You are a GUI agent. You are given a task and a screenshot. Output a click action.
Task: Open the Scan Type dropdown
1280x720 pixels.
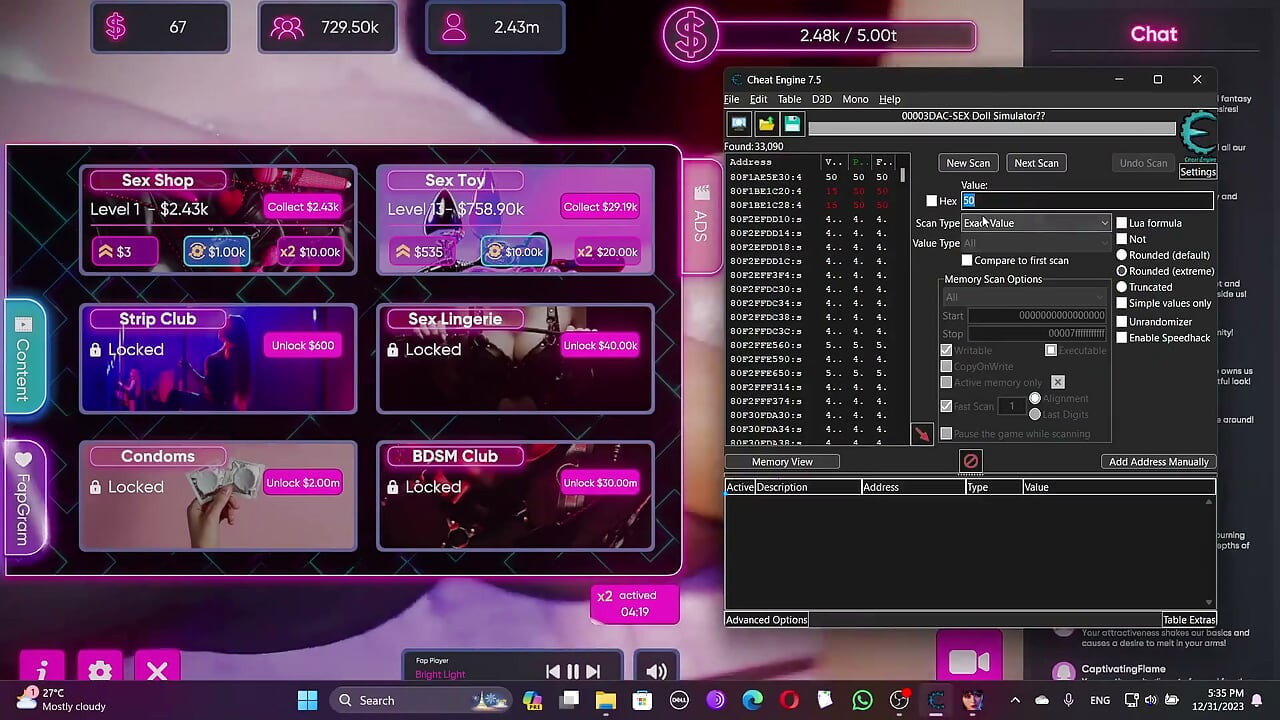point(1036,223)
